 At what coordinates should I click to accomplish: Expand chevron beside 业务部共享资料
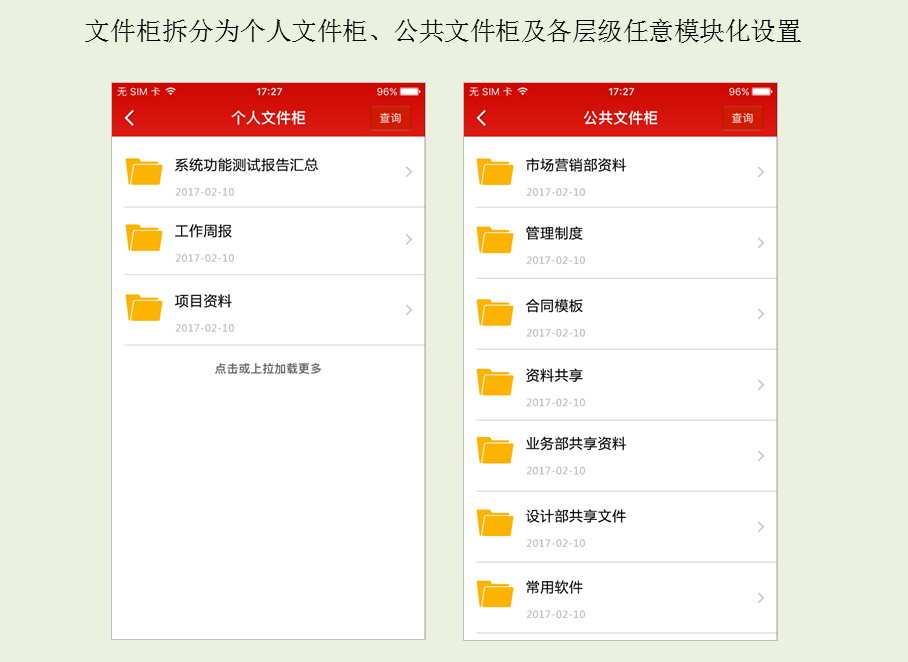point(761,456)
